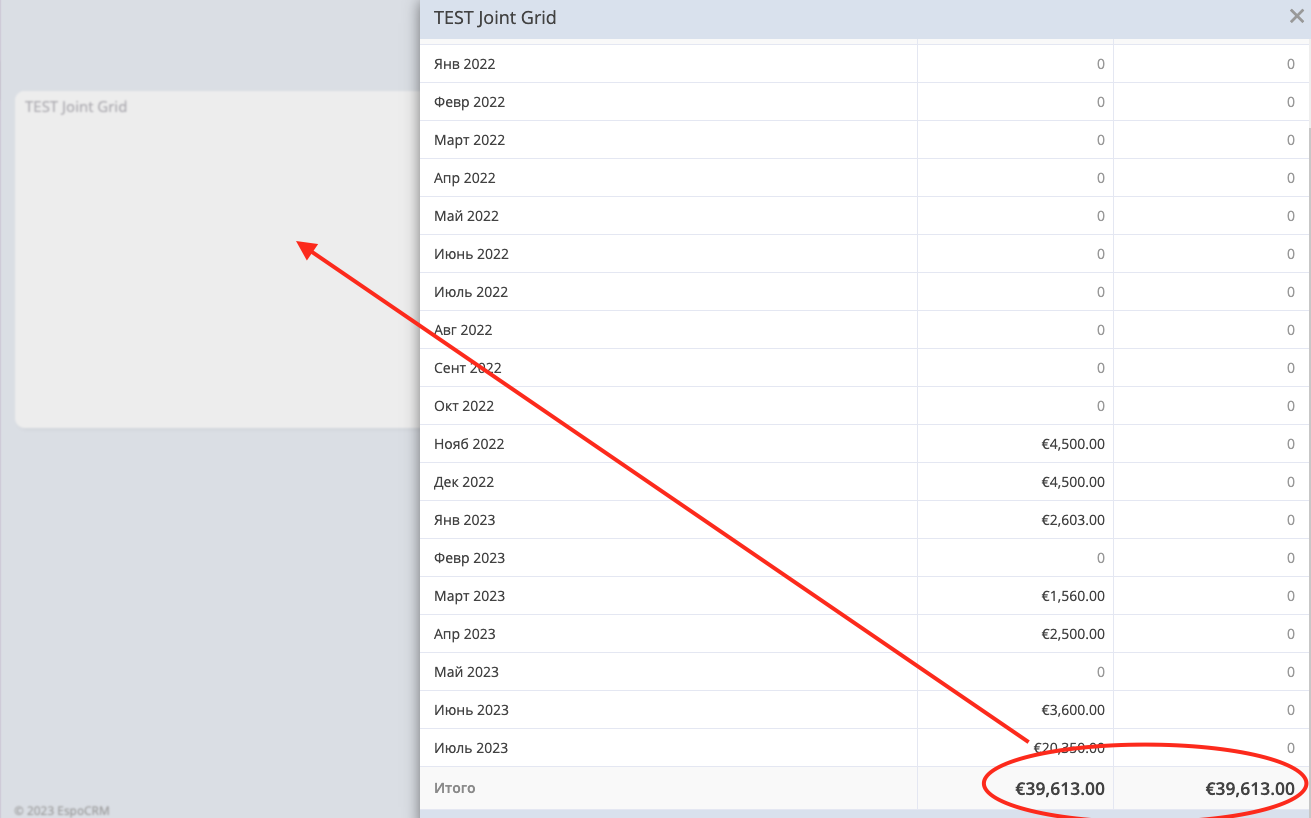The width and height of the screenshot is (1311, 818).
Task: Click the © 2023 EspoCRM footer text
Action: pyautogui.click(x=62, y=811)
